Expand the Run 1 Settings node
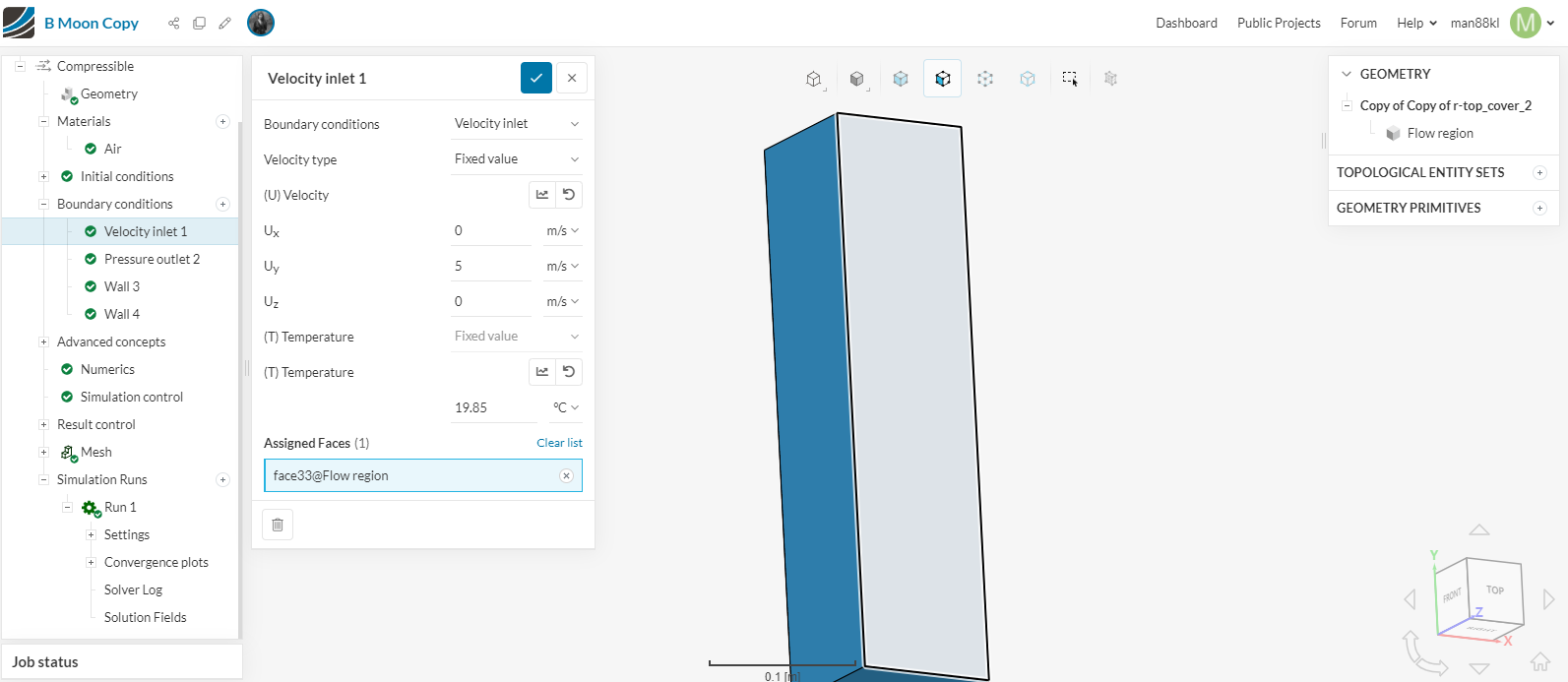 pos(91,534)
